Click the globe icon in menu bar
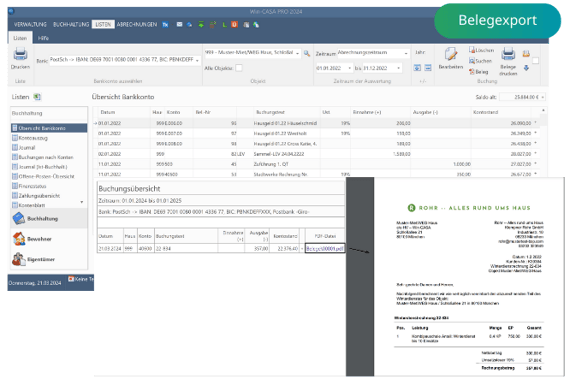570x385 pixels. (x=256, y=25)
